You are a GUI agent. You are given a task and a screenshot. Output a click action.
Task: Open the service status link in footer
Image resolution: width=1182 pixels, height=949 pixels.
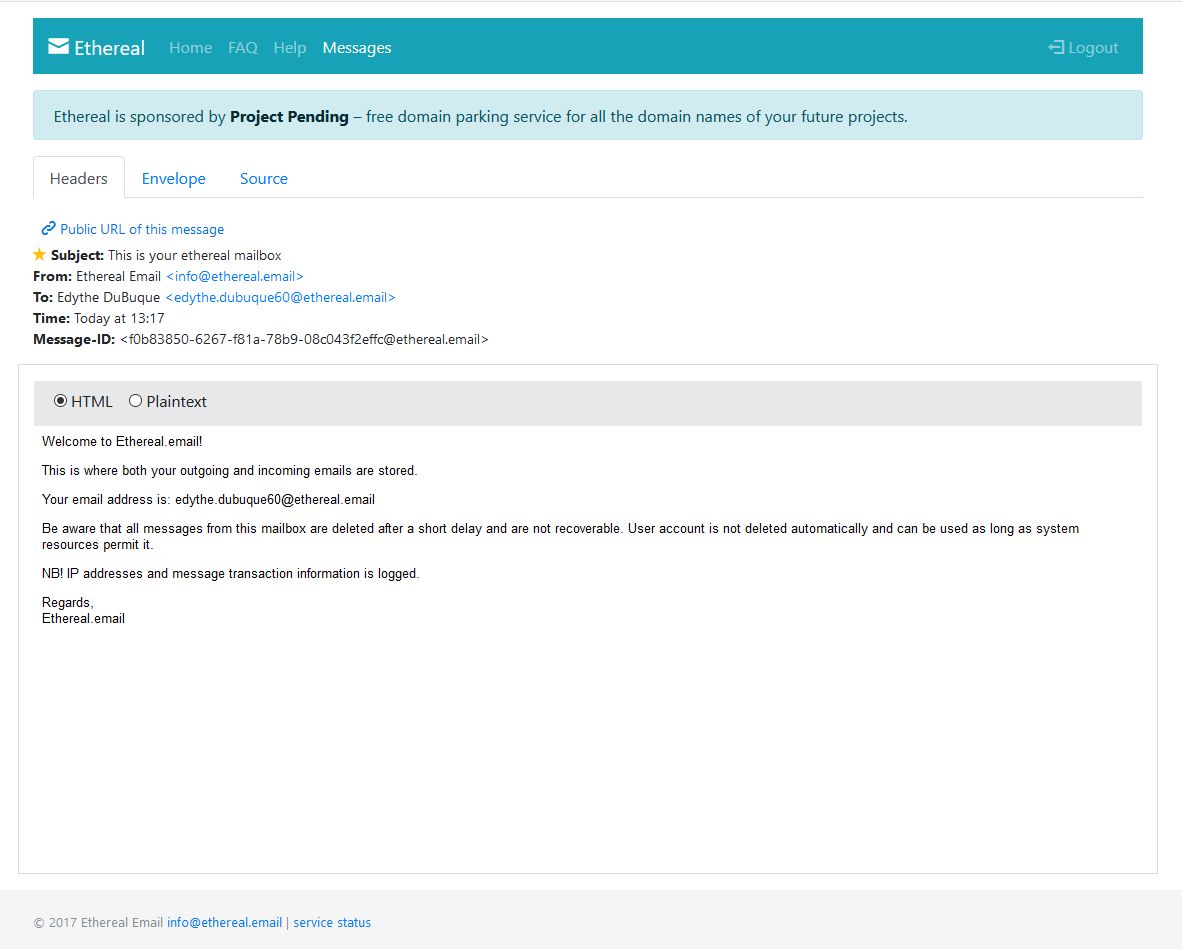[x=332, y=922]
